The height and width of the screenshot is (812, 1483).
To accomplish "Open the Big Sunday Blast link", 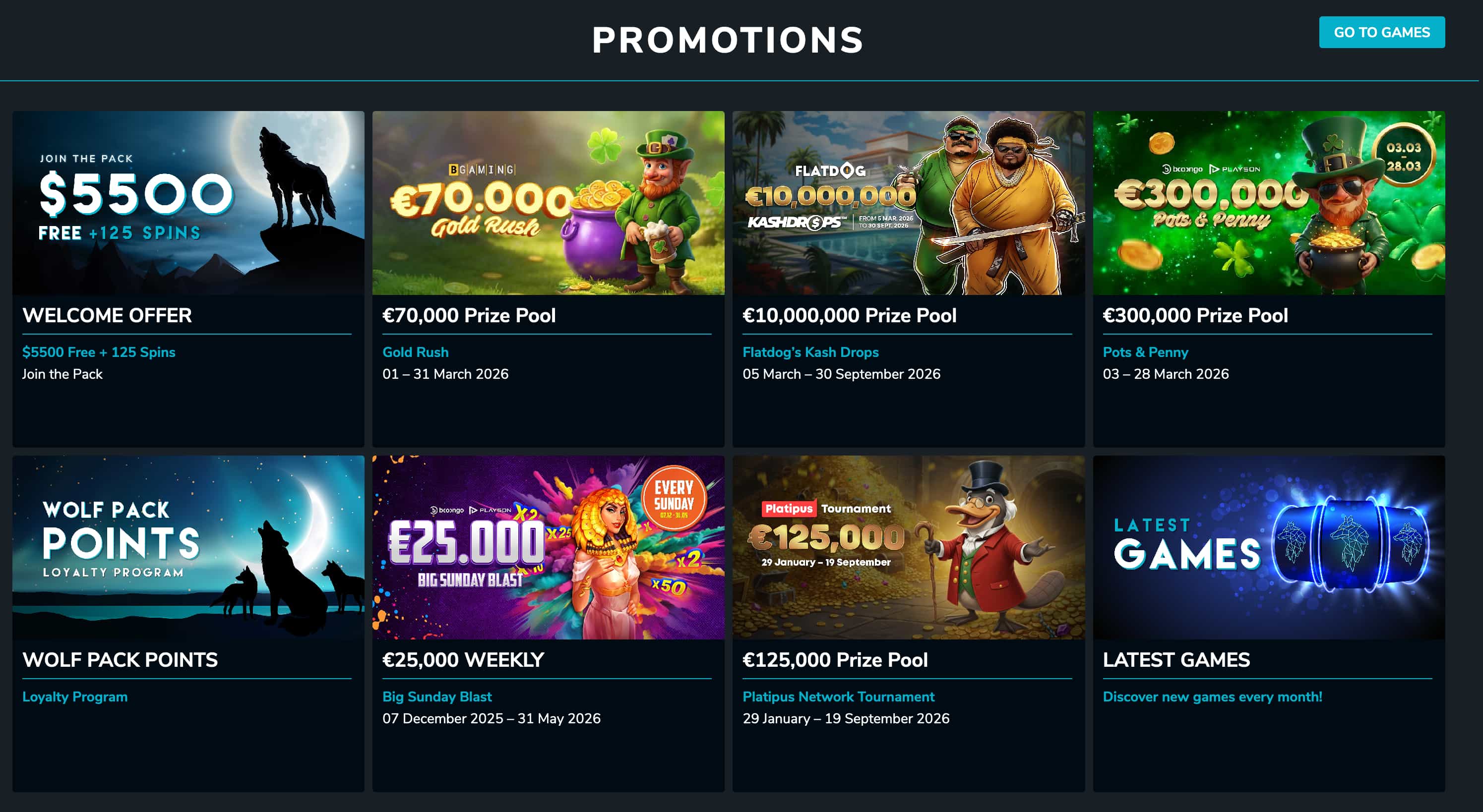I will coord(437,696).
